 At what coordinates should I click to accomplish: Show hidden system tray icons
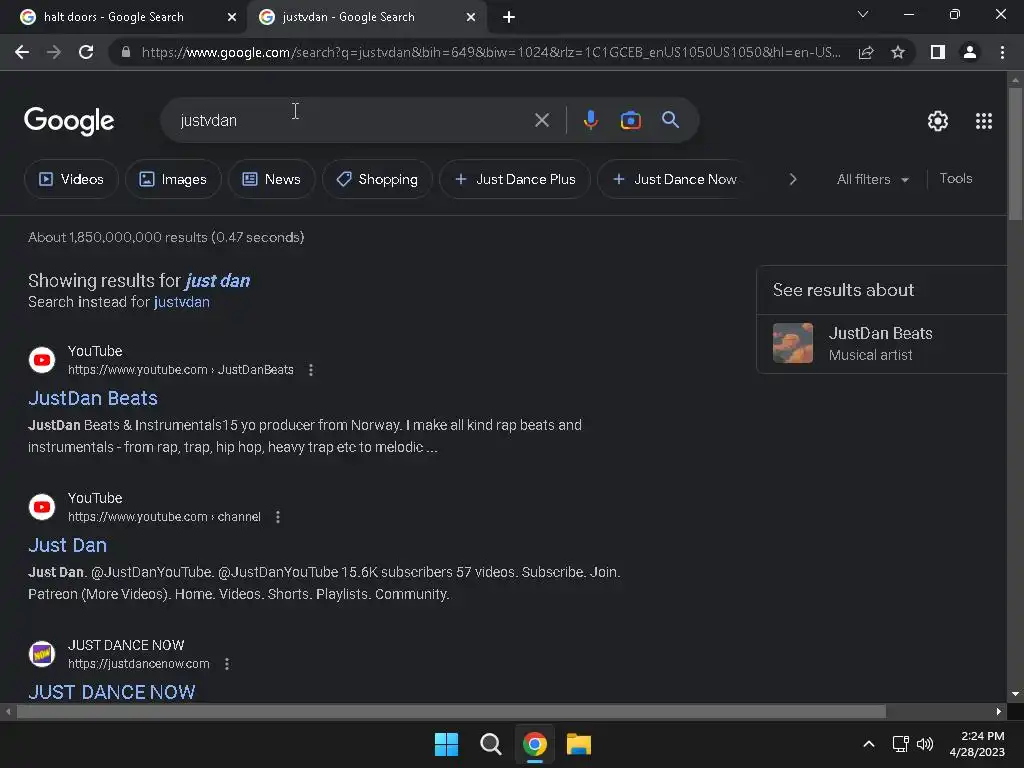pyautogui.click(x=869, y=744)
